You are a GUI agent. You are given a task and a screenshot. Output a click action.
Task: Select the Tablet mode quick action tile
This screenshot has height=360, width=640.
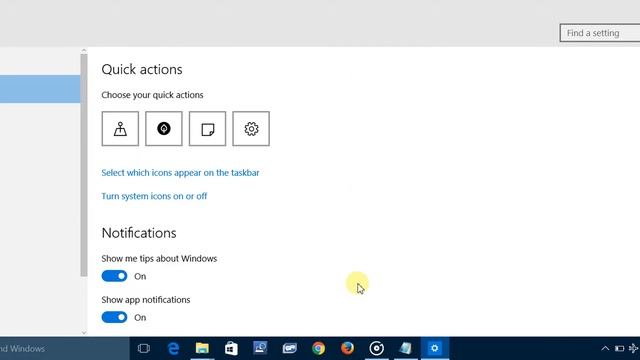(x=120, y=129)
